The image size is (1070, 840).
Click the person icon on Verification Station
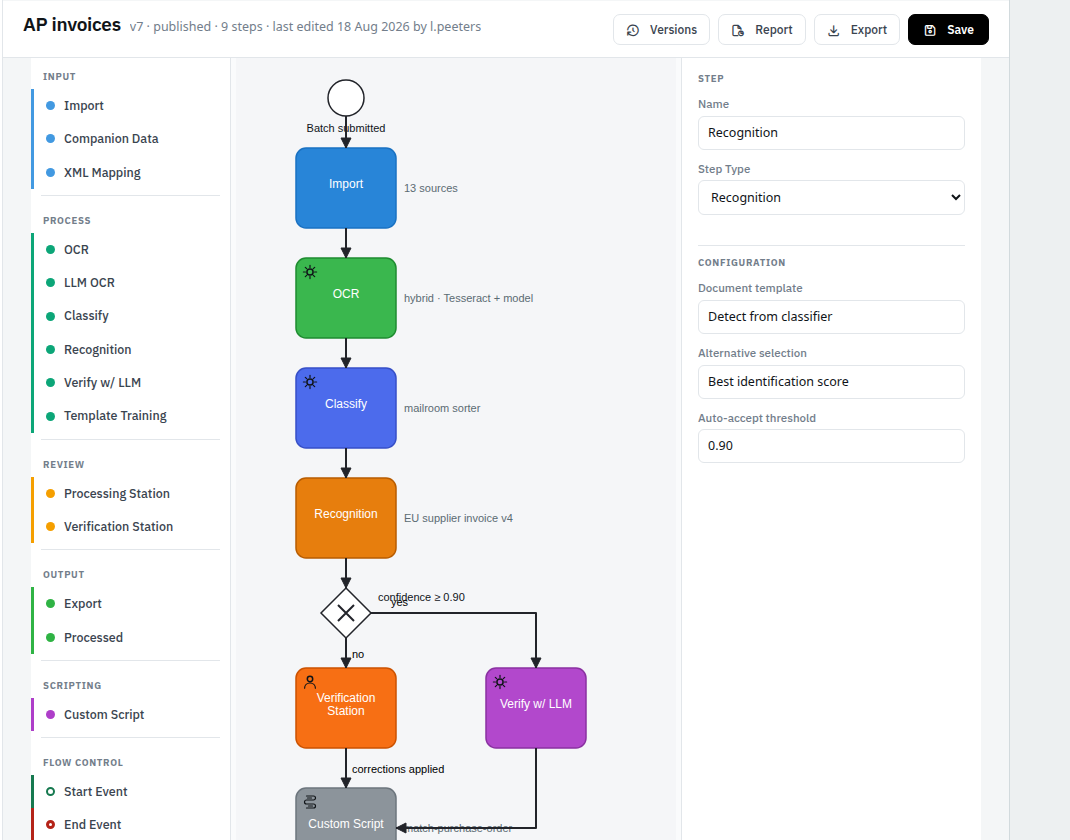point(310,682)
